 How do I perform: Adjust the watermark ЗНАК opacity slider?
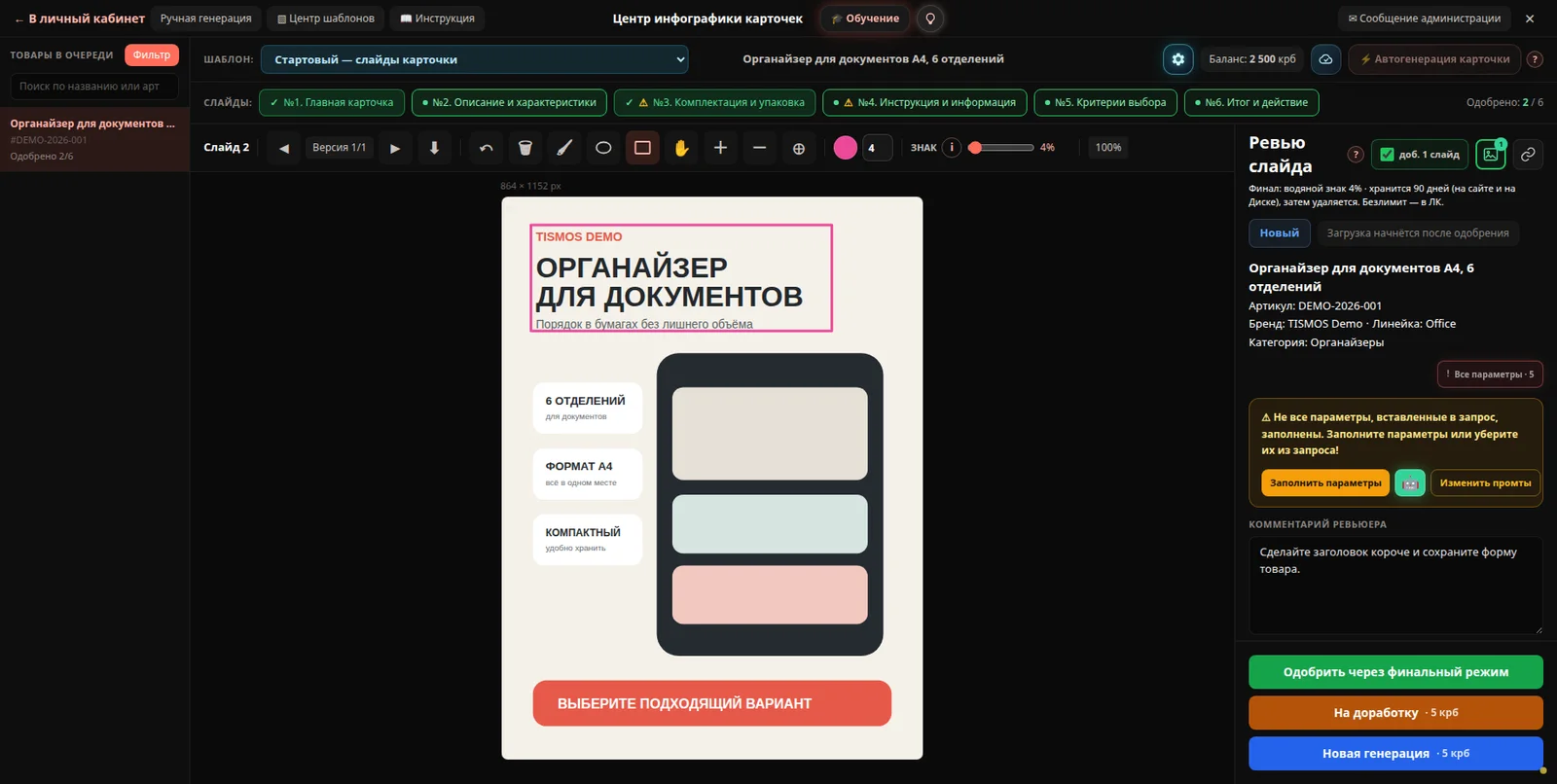tap(1001, 148)
